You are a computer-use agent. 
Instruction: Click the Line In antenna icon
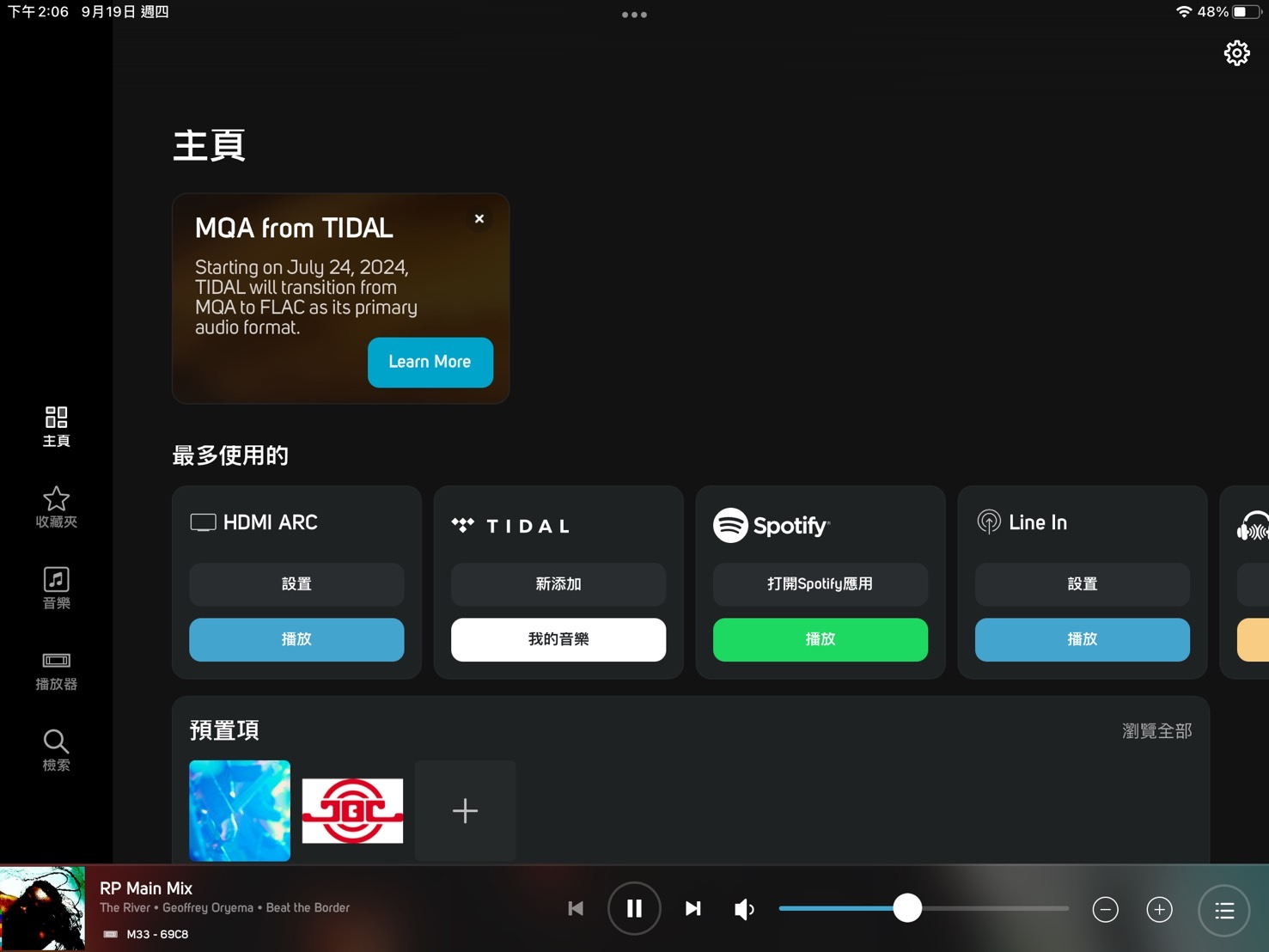pos(989,522)
